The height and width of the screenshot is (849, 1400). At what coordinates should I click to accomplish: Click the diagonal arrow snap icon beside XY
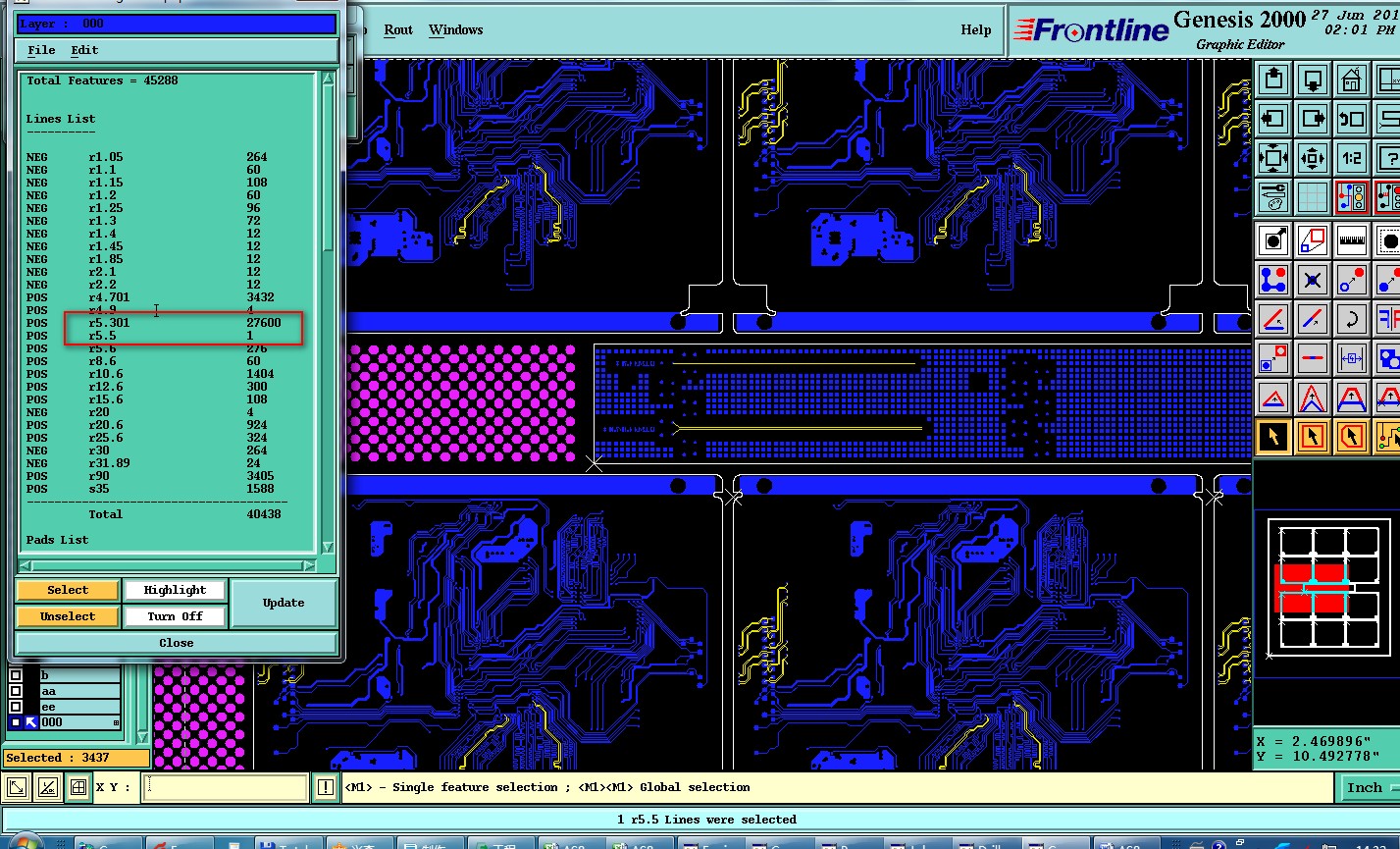point(18,787)
